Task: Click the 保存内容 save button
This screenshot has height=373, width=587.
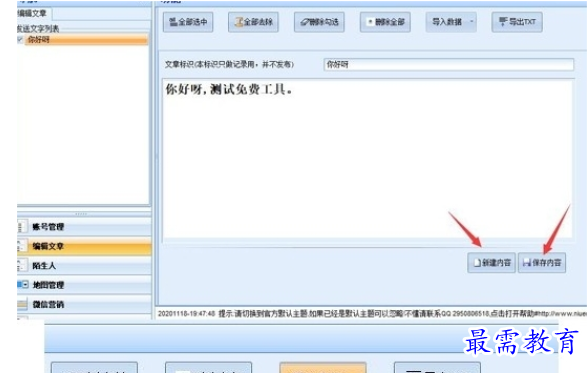Action: [x=542, y=263]
